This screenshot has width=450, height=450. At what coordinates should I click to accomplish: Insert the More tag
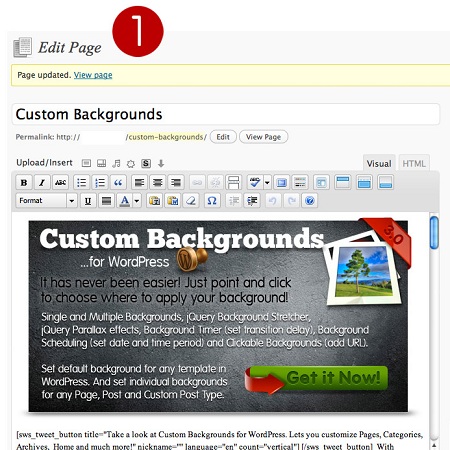pos(233,183)
